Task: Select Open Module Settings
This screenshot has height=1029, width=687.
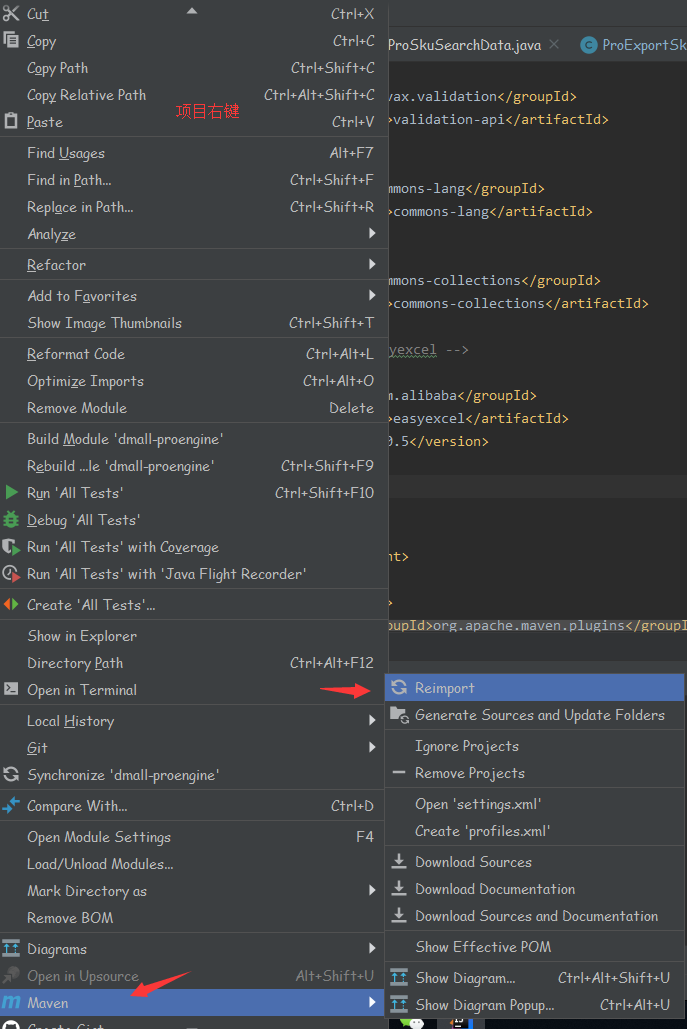Action: click(99, 837)
